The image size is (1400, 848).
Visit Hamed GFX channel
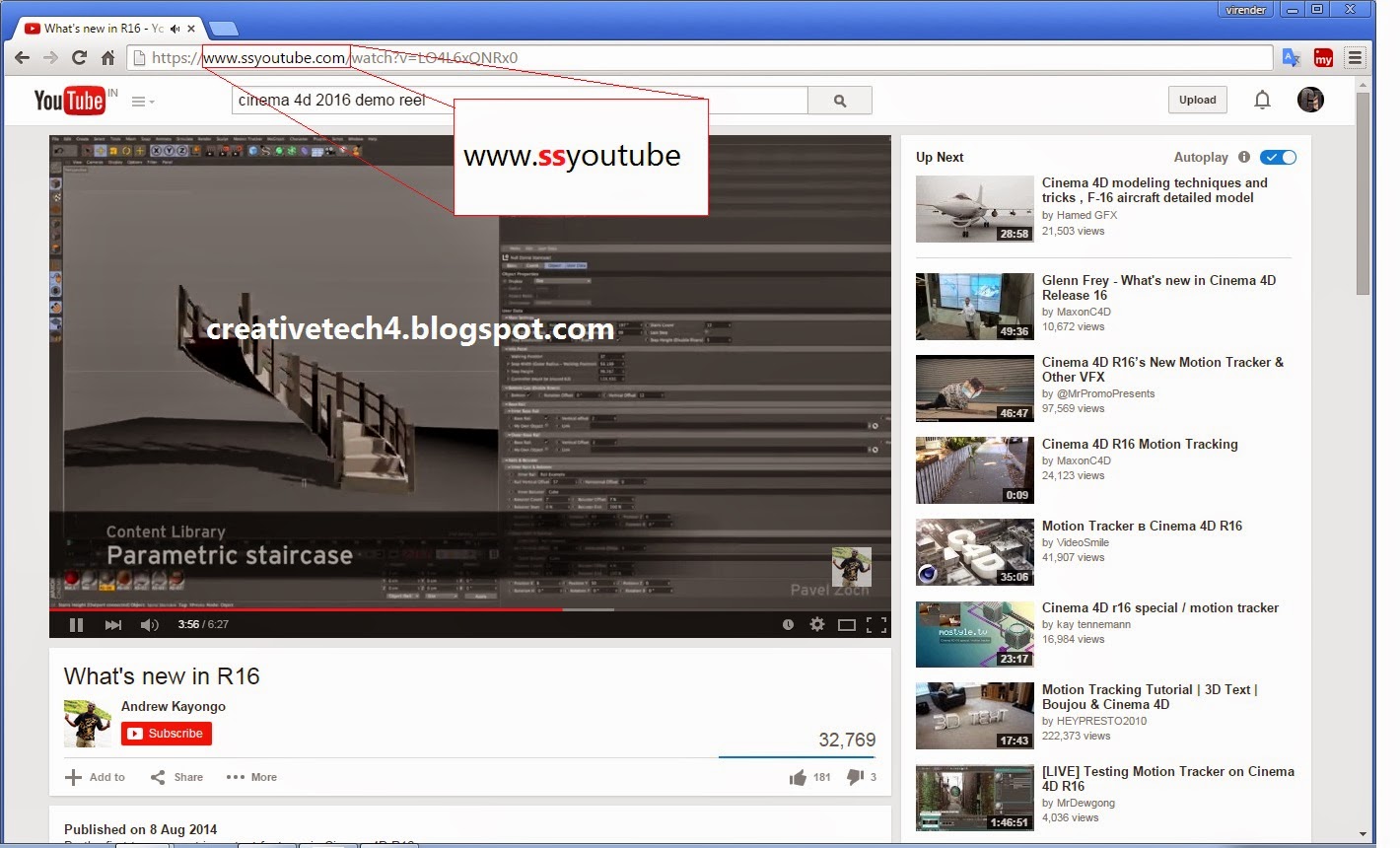click(1086, 215)
